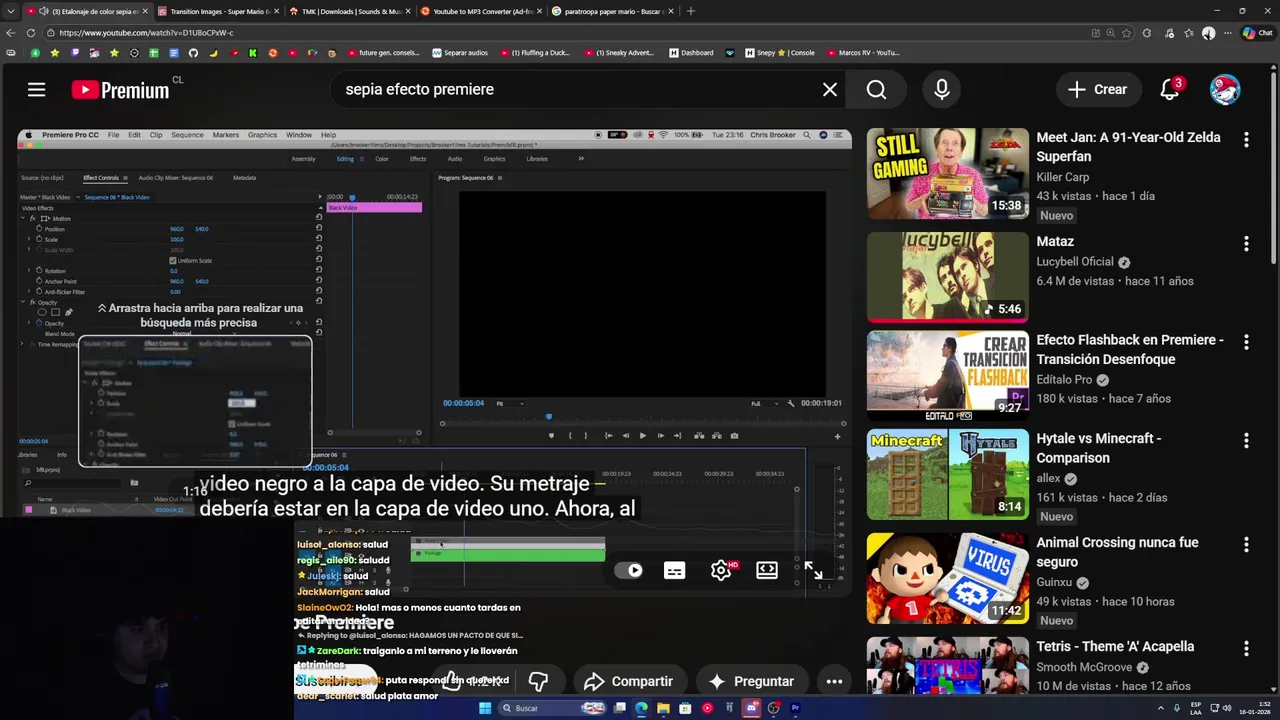Open options for 'Meet Jan' video
The width and height of the screenshot is (1280, 720).
click(x=1246, y=140)
